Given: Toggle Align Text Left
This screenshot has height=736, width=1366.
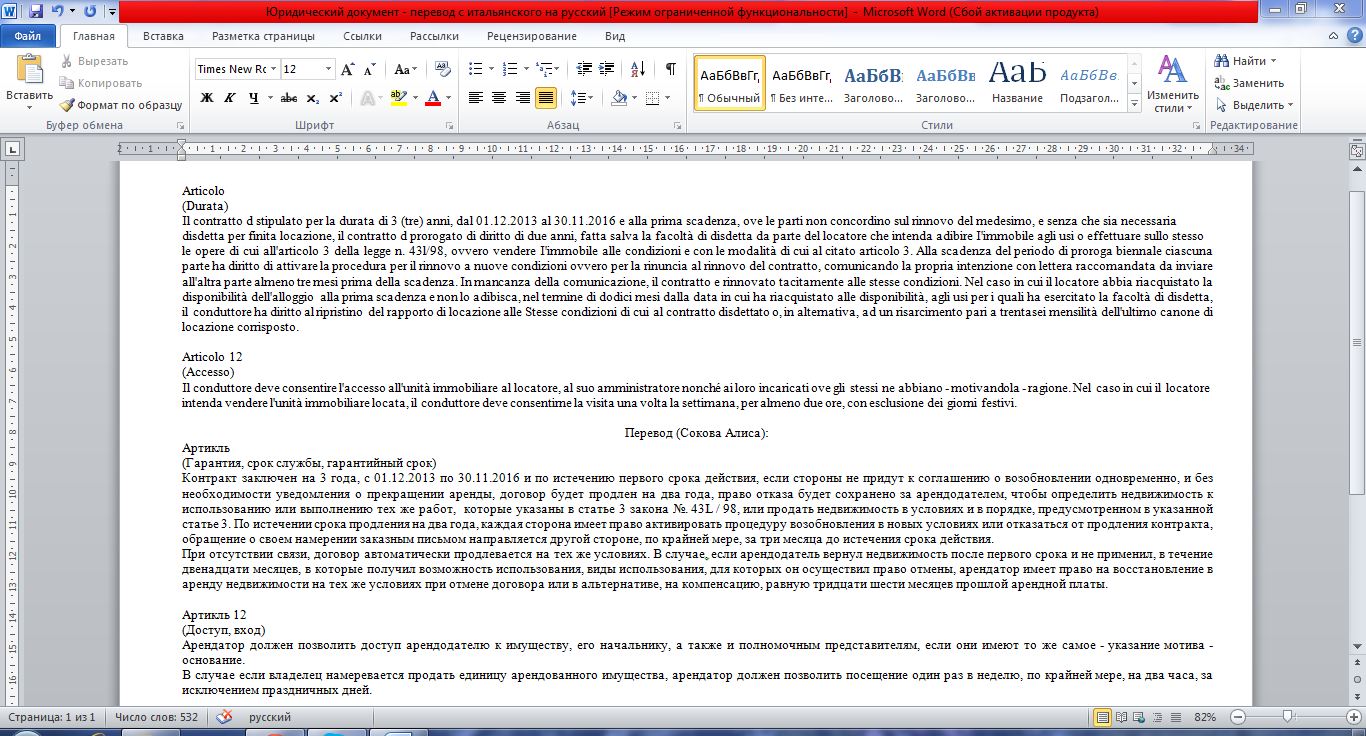Looking at the screenshot, I should (x=476, y=98).
